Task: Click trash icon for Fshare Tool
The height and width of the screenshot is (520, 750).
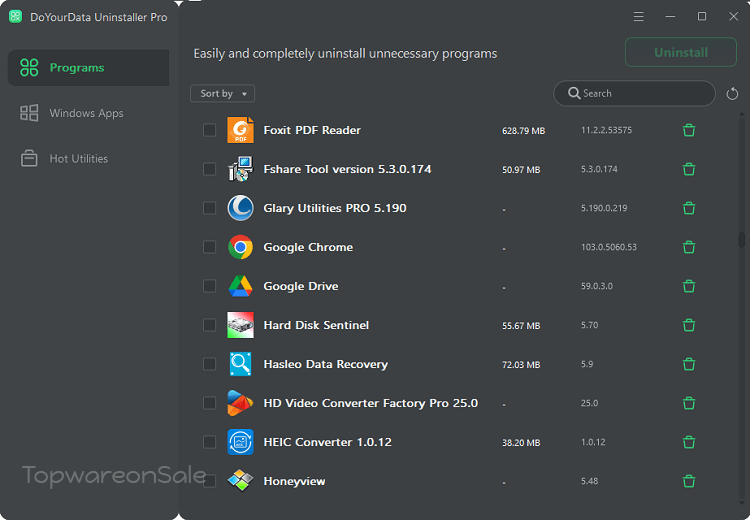Action: pos(689,169)
